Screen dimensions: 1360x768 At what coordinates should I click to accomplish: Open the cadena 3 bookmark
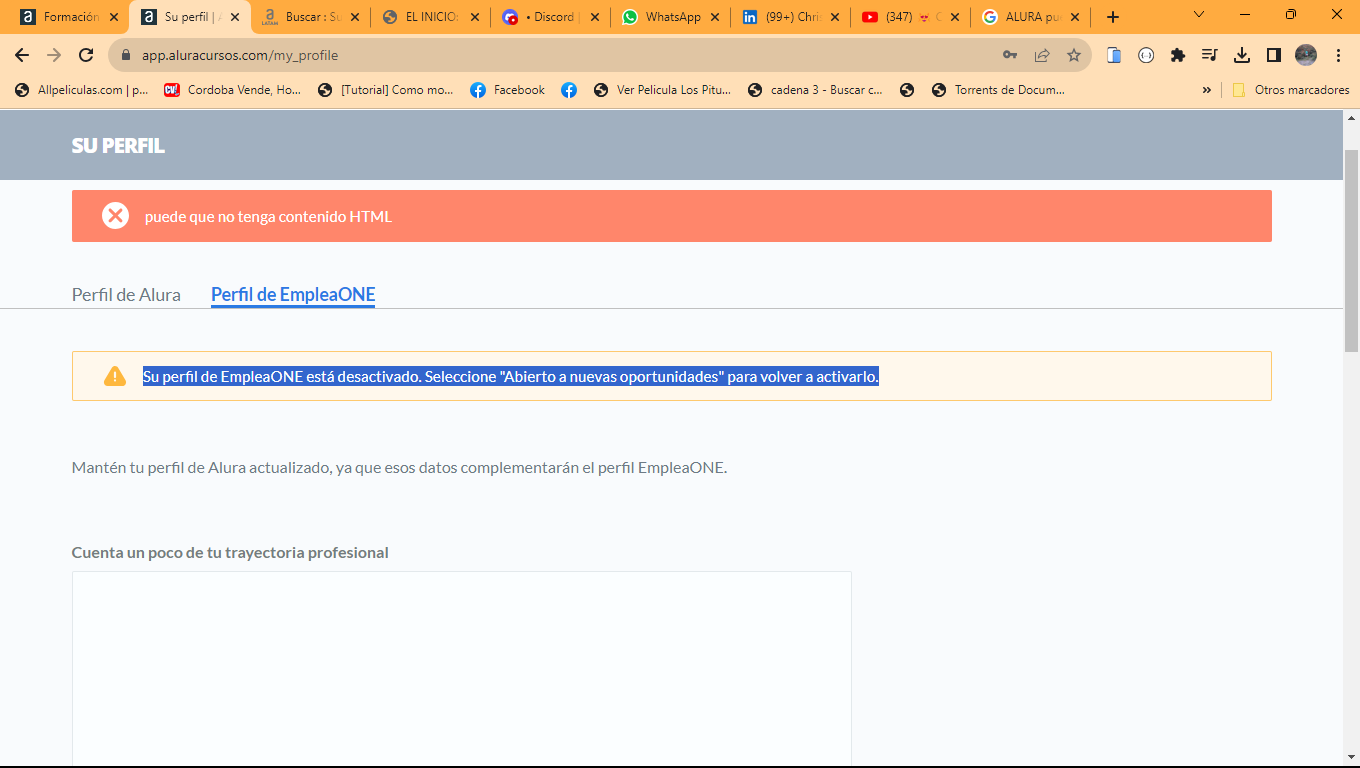point(815,90)
